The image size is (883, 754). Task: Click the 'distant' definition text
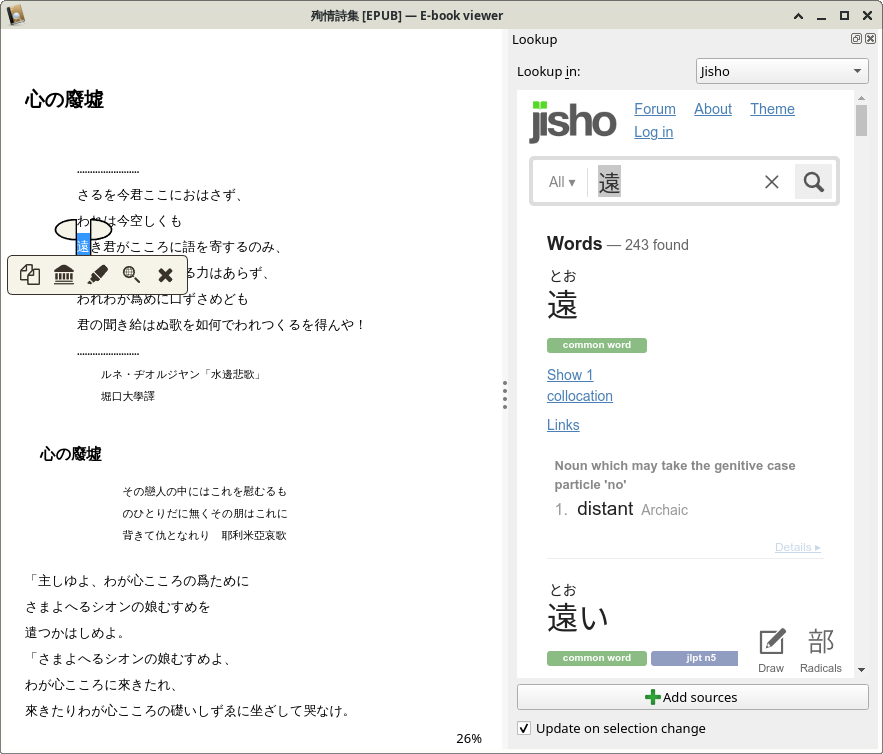click(605, 508)
